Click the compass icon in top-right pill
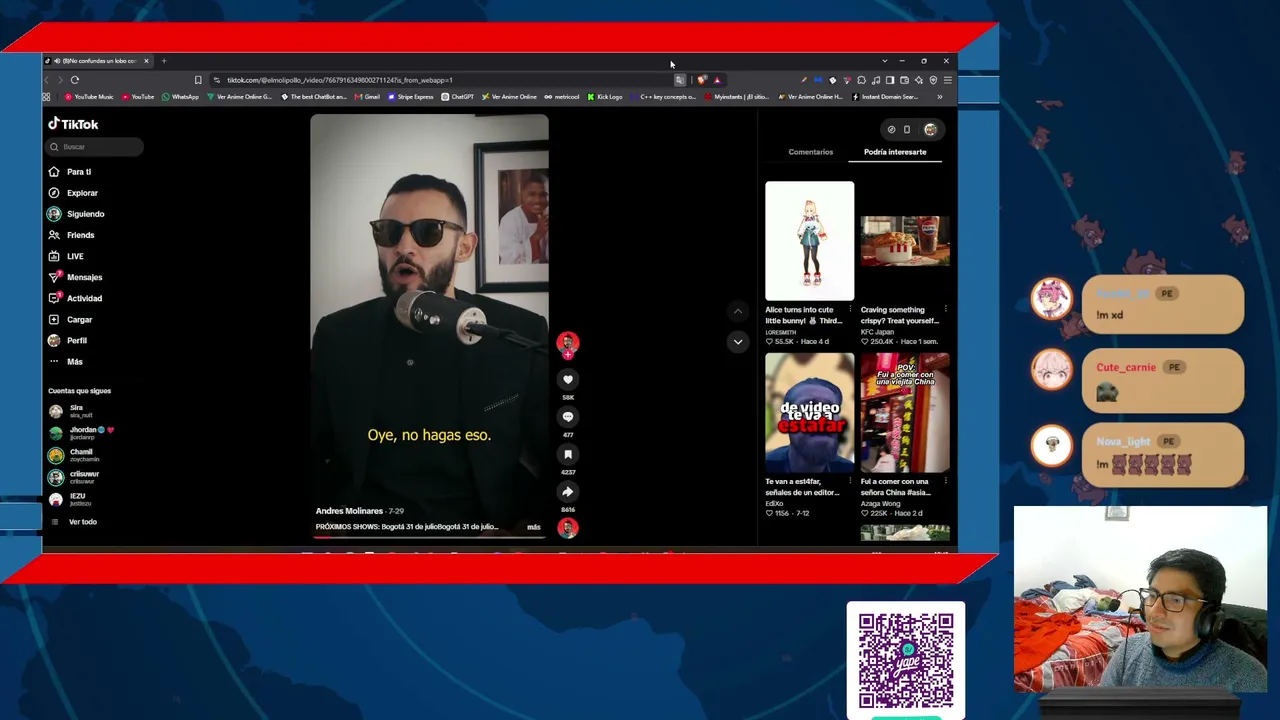 [x=891, y=129]
